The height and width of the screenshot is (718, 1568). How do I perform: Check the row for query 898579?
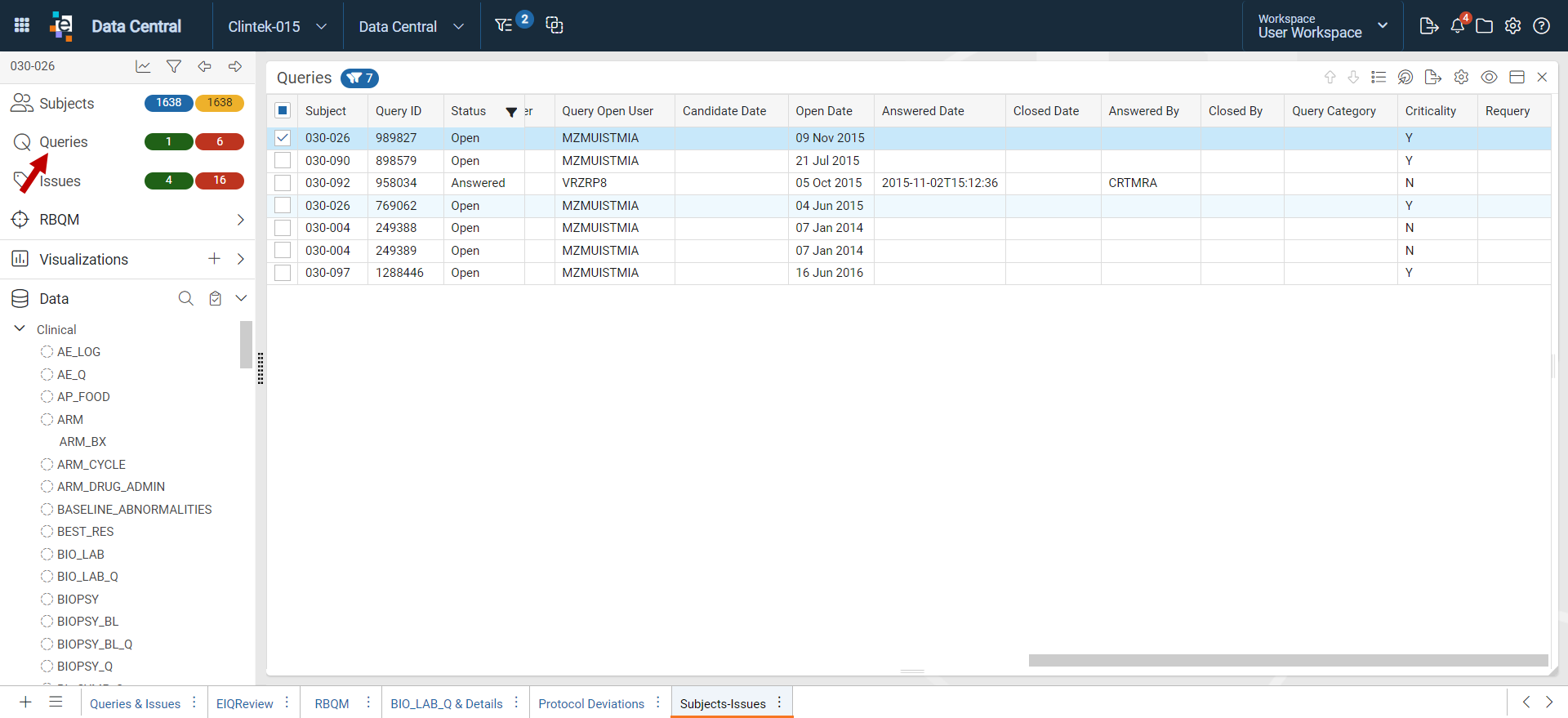[x=283, y=160]
